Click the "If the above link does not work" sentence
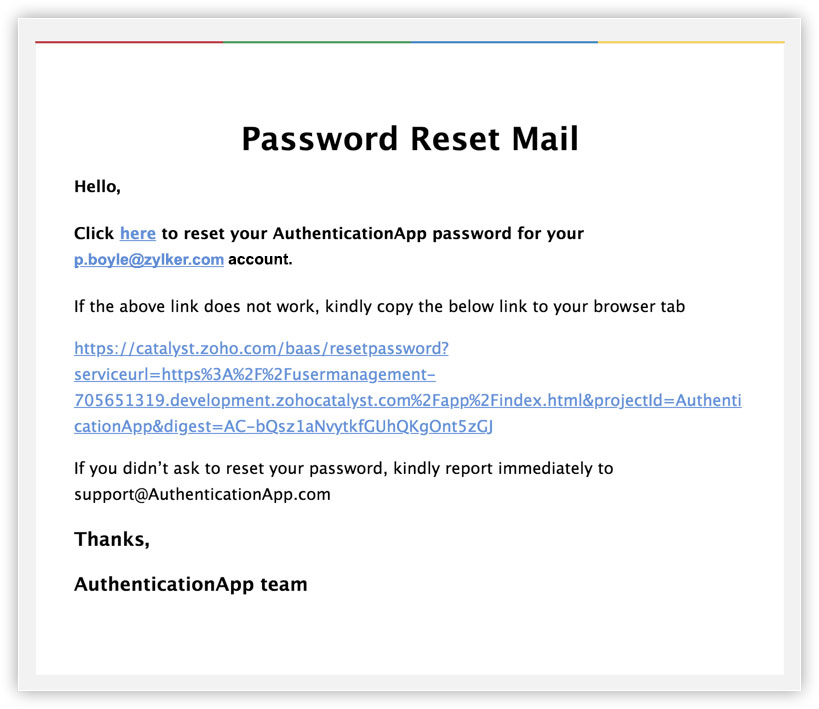This screenshot has height=709, width=819. click(x=379, y=307)
